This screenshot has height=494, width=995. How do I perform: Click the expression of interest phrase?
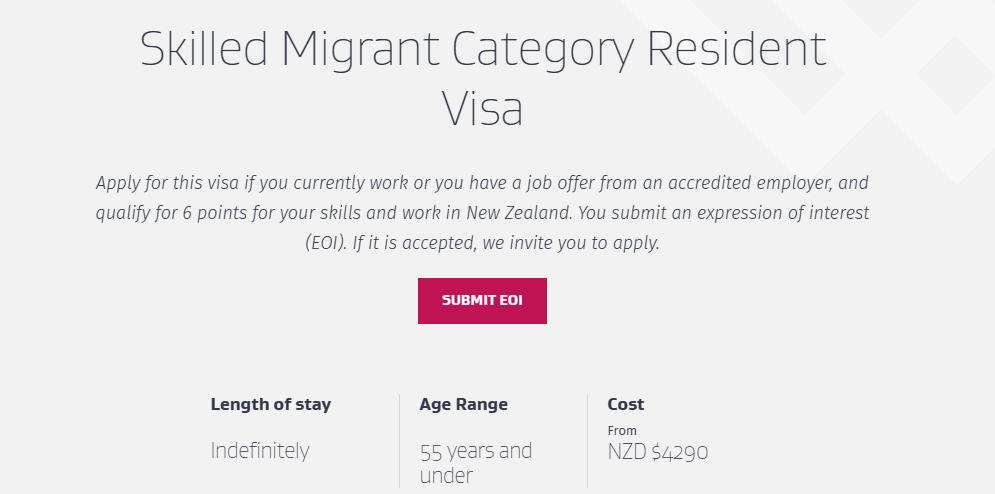tap(783, 213)
